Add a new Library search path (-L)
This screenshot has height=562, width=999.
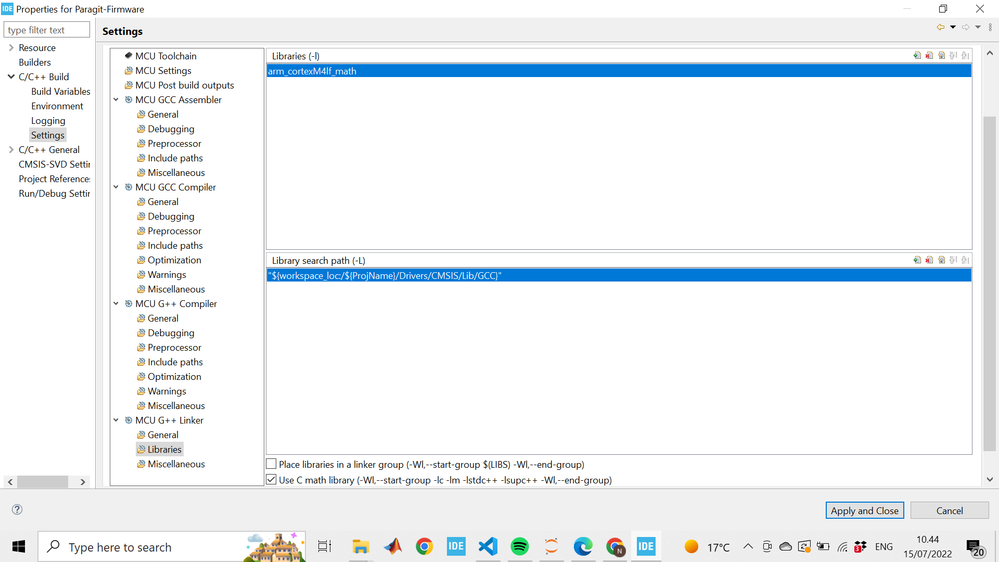[x=917, y=260]
